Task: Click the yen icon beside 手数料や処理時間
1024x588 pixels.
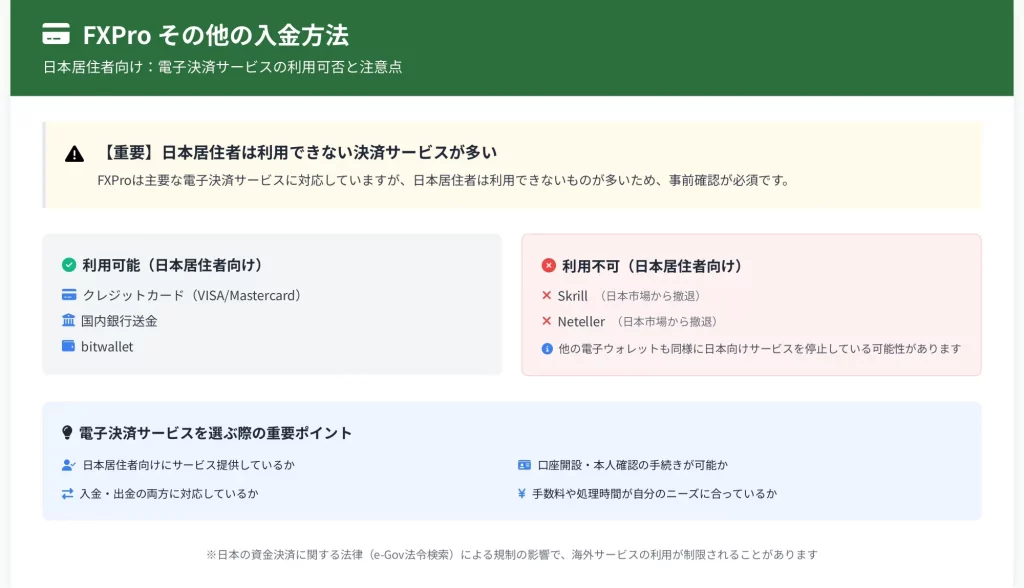Action: pyautogui.click(x=523, y=493)
